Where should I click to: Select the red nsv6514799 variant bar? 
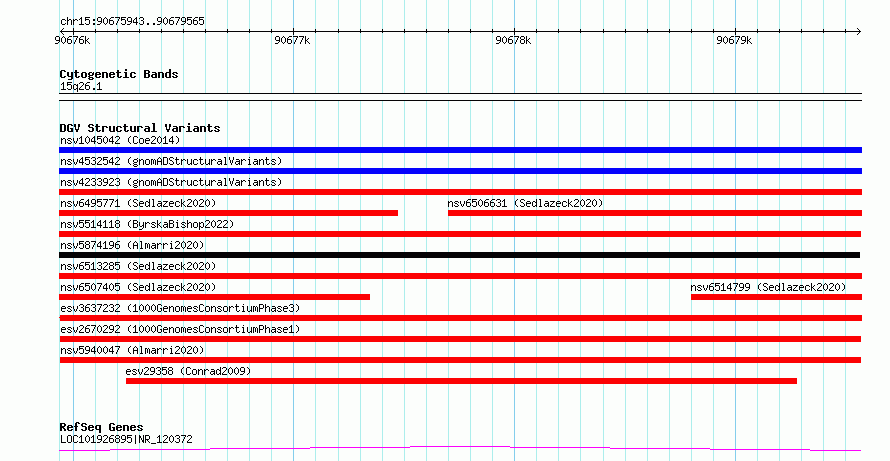tap(776, 297)
